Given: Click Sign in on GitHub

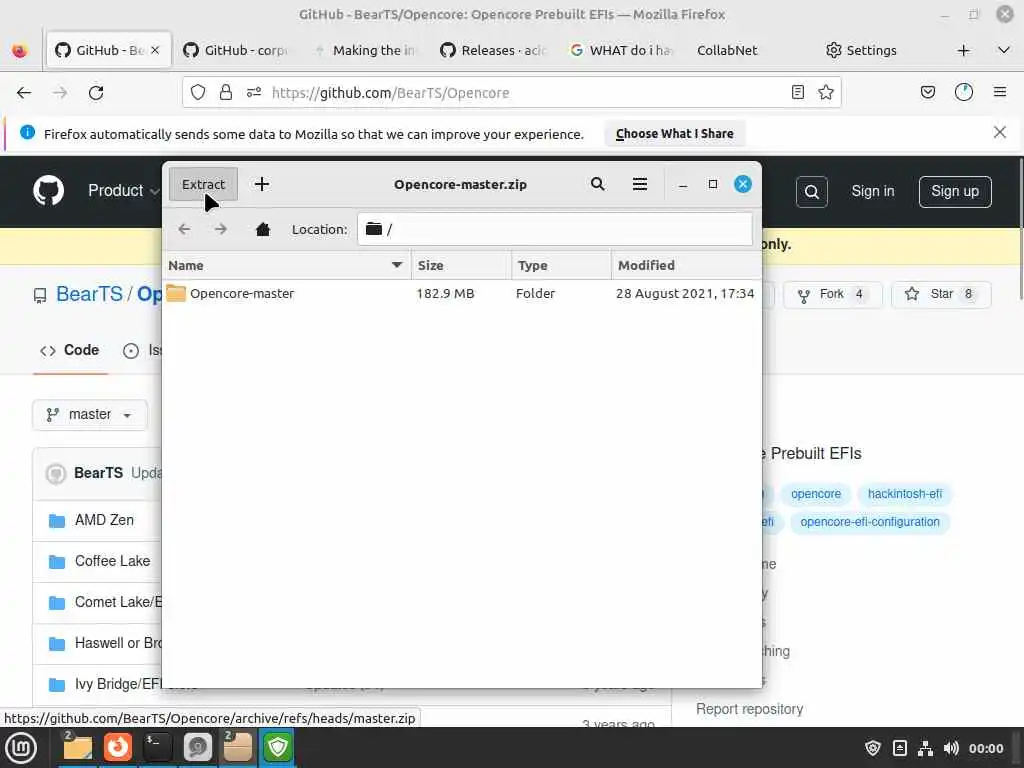Looking at the screenshot, I should (872, 191).
